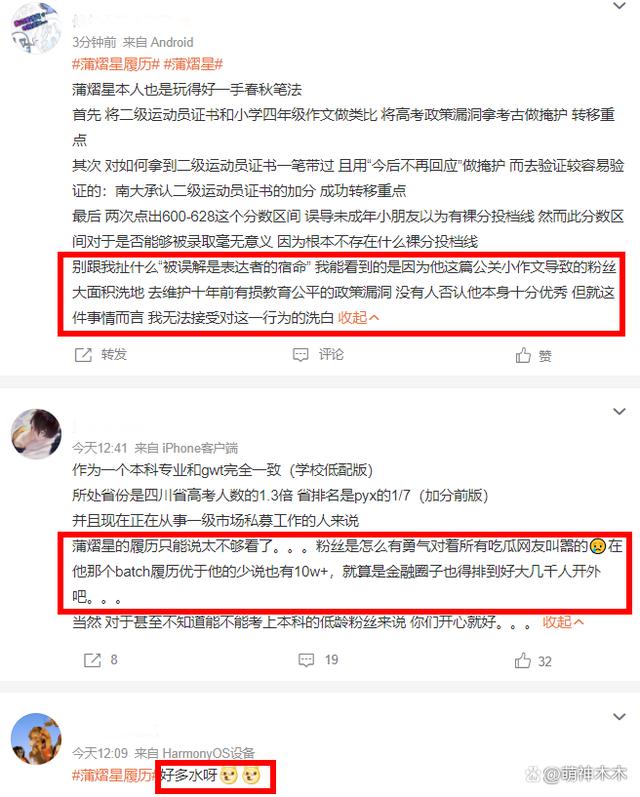Screen dimensions: 640x797
Task: Open the third poster's avatar profile
Action: 36,738
